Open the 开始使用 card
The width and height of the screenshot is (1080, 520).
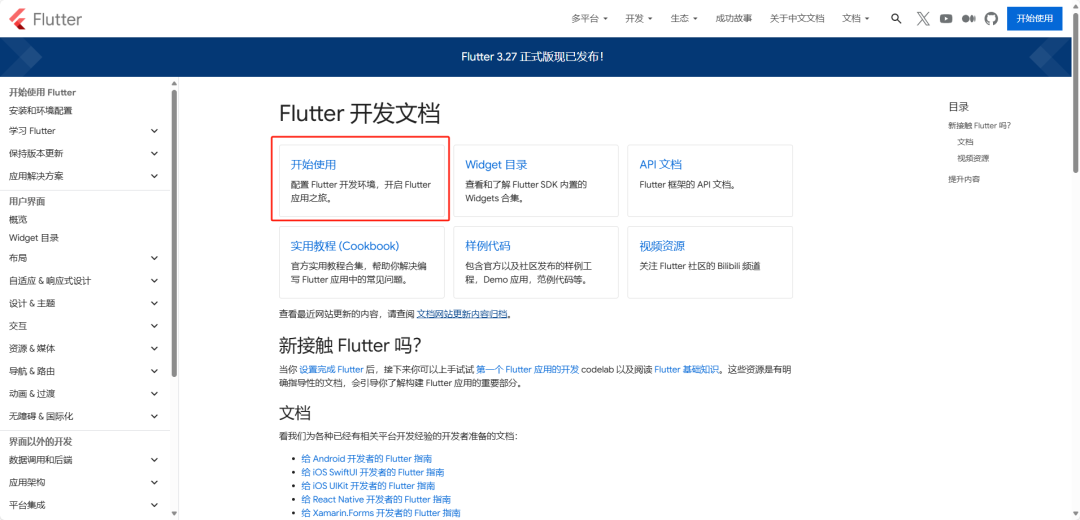coord(362,180)
